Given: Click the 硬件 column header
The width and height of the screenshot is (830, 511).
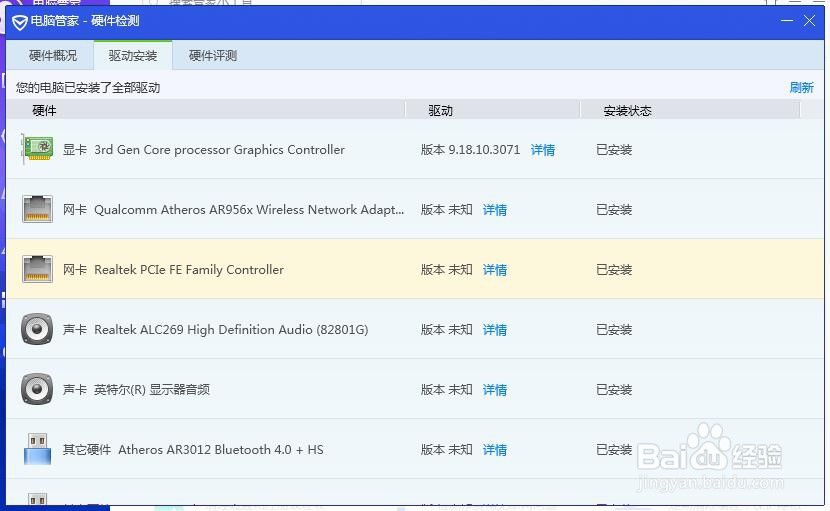Looking at the screenshot, I should click(x=44, y=110).
